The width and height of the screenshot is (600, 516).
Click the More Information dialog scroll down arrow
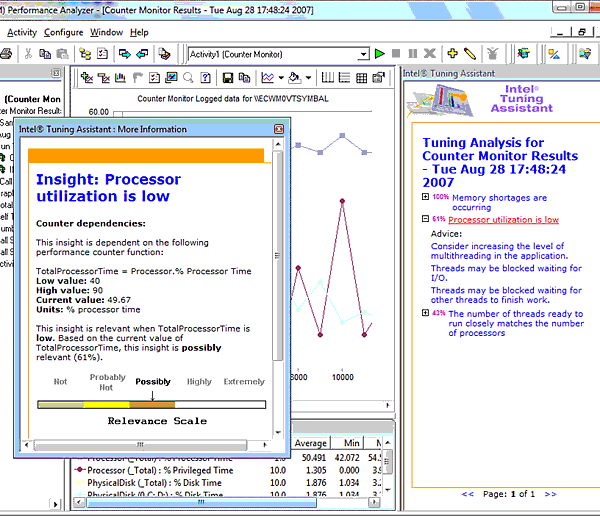pyautogui.click(x=278, y=433)
